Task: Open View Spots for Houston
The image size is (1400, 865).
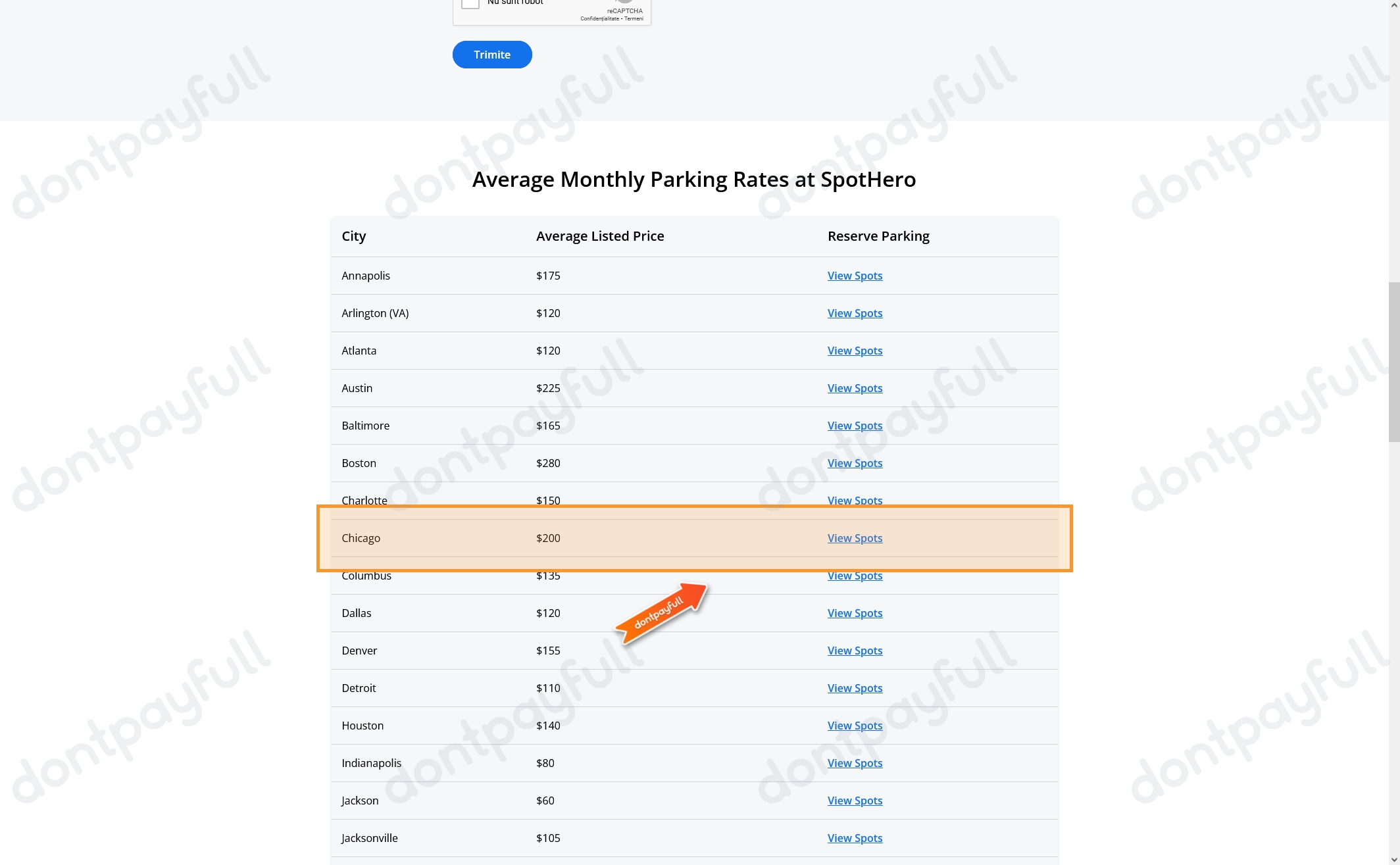Action: tap(855, 726)
